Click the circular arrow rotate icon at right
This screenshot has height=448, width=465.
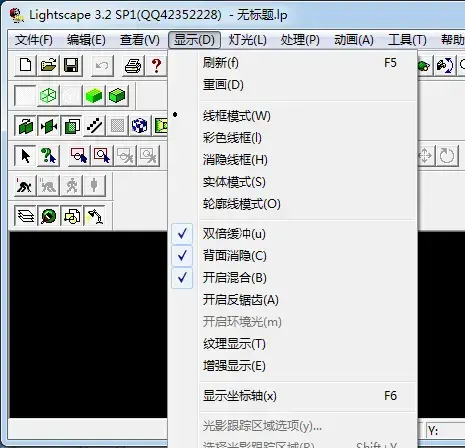click(x=446, y=156)
